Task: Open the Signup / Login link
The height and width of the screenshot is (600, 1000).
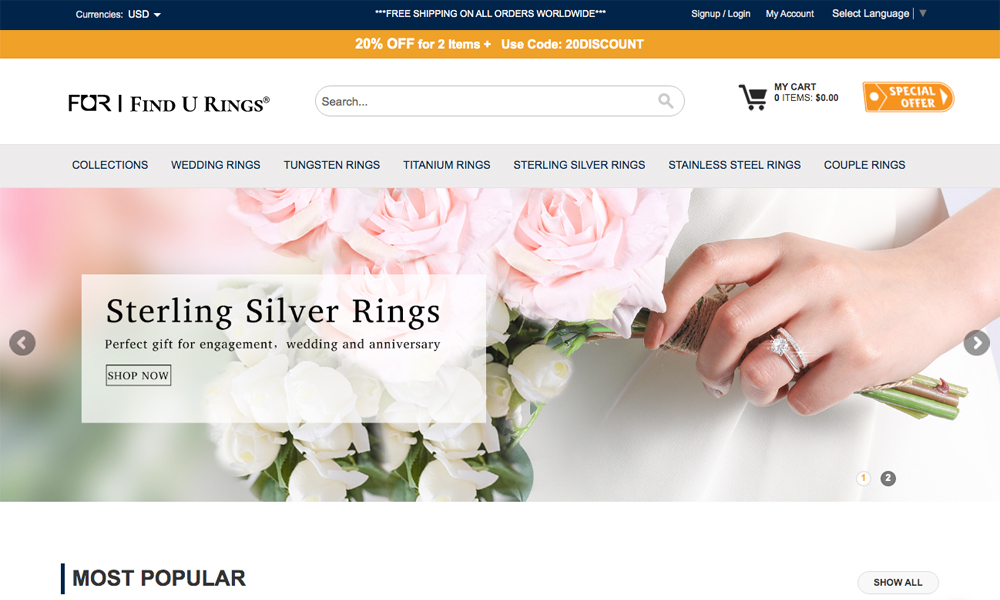Action: click(721, 13)
